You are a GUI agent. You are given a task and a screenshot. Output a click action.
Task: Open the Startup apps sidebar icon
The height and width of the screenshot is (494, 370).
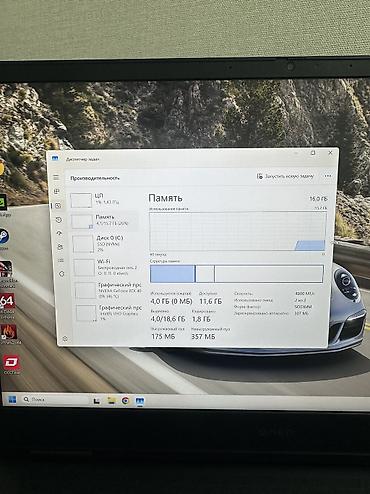(59, 233)
